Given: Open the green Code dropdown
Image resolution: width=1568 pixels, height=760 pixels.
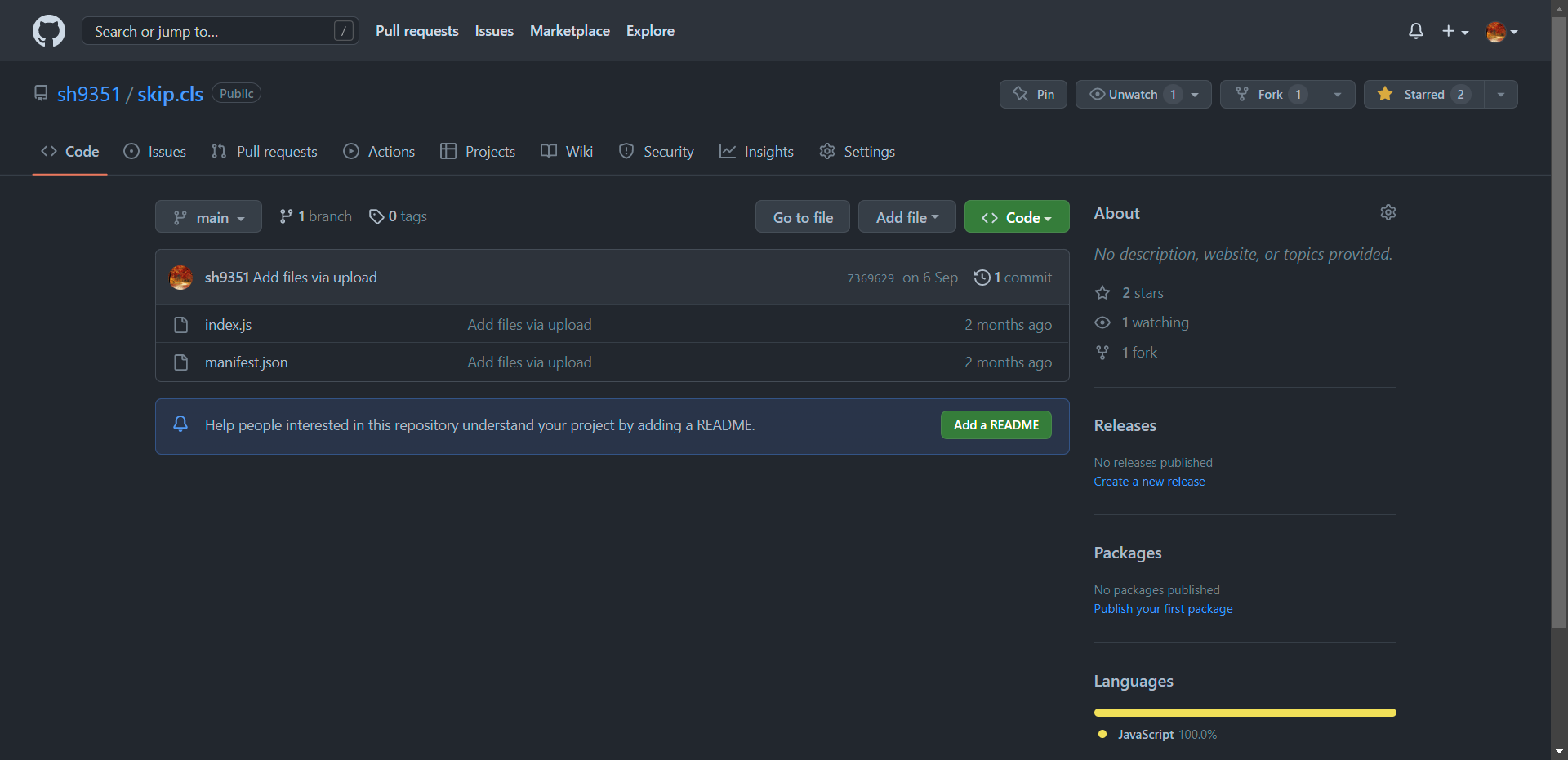Looking at the screenshot, I should (x=1016, y=217).
